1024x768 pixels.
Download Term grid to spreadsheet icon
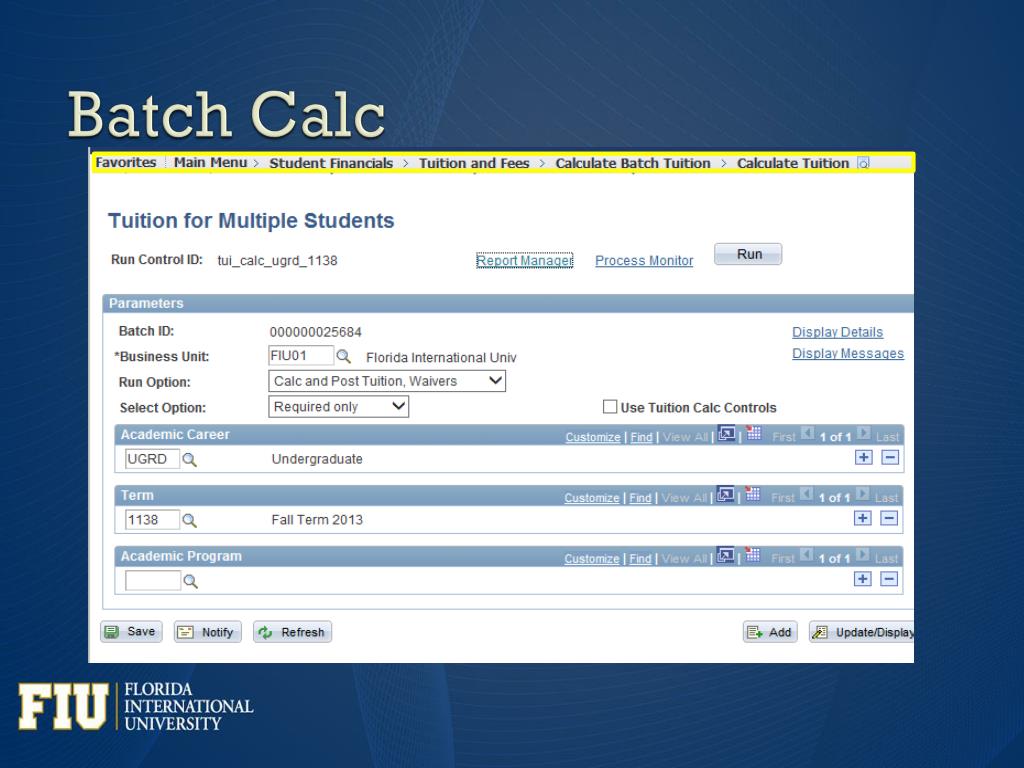(x=752, y=494)
